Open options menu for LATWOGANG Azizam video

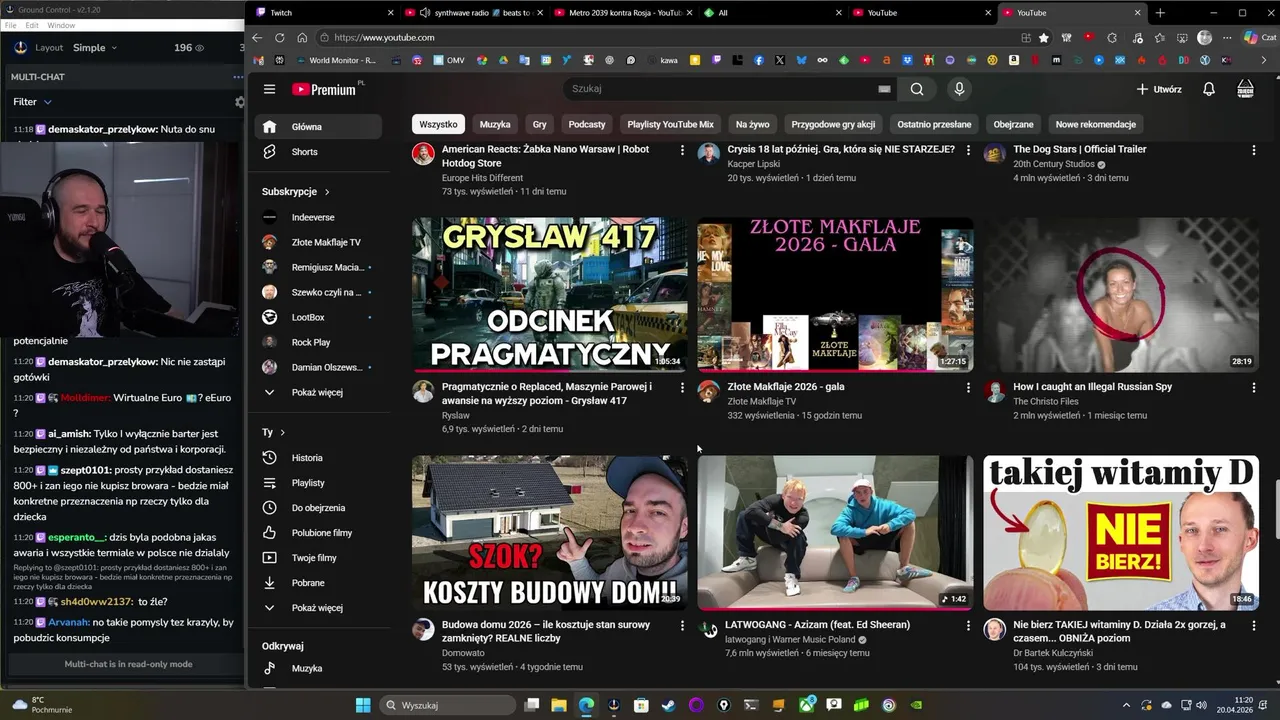(x=967, y=625)
